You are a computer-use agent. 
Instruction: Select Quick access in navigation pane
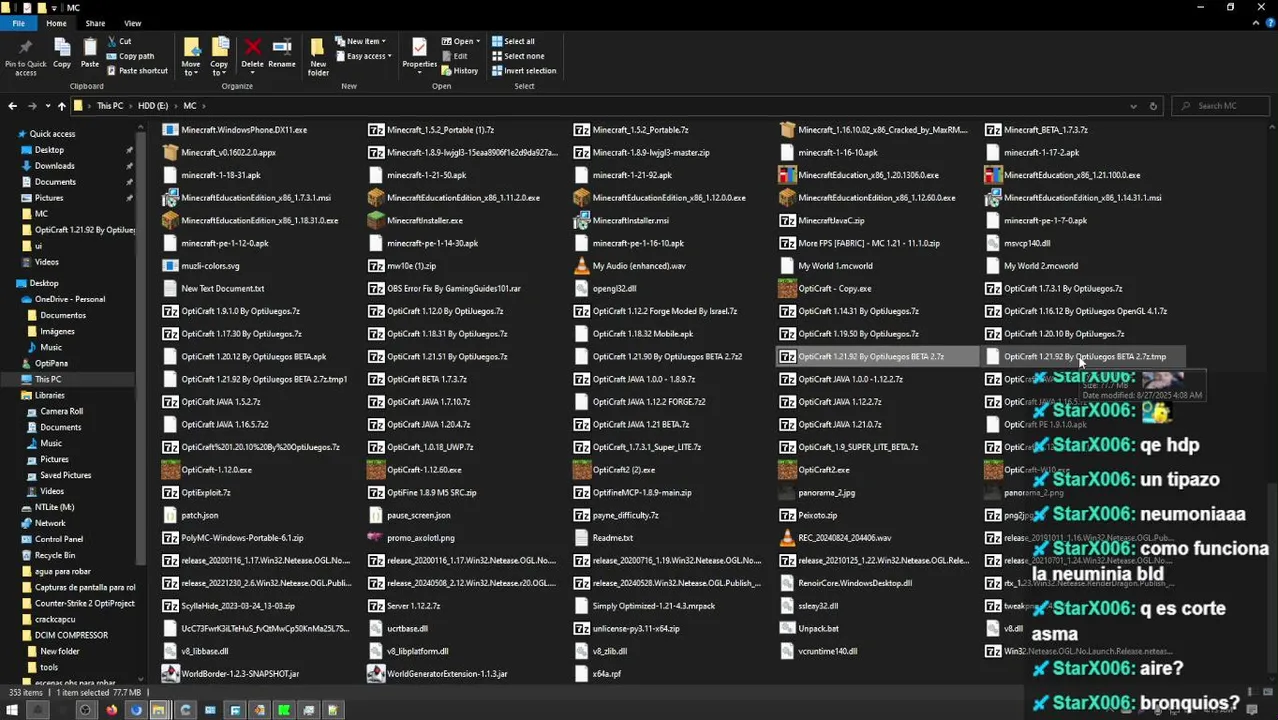pos(52,134)
